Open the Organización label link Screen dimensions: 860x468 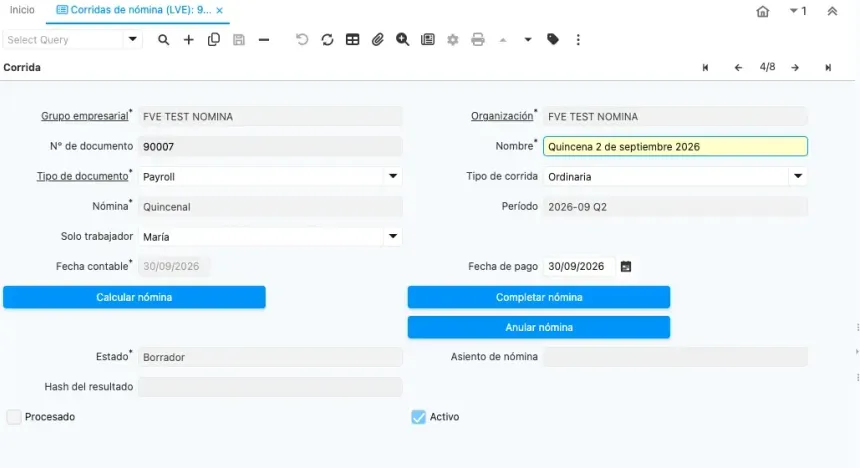tap(502, 116)
